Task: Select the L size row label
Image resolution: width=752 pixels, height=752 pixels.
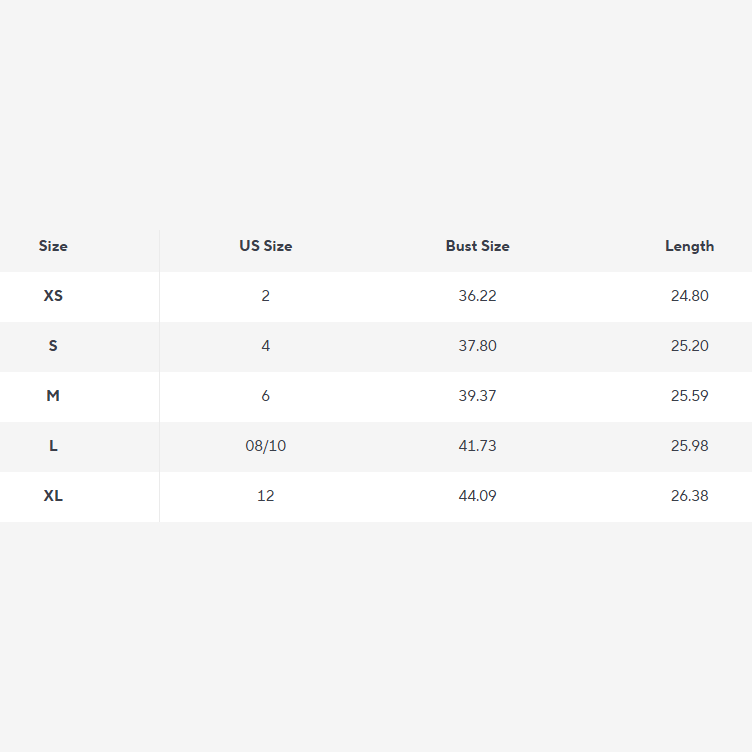Action: 53,446
